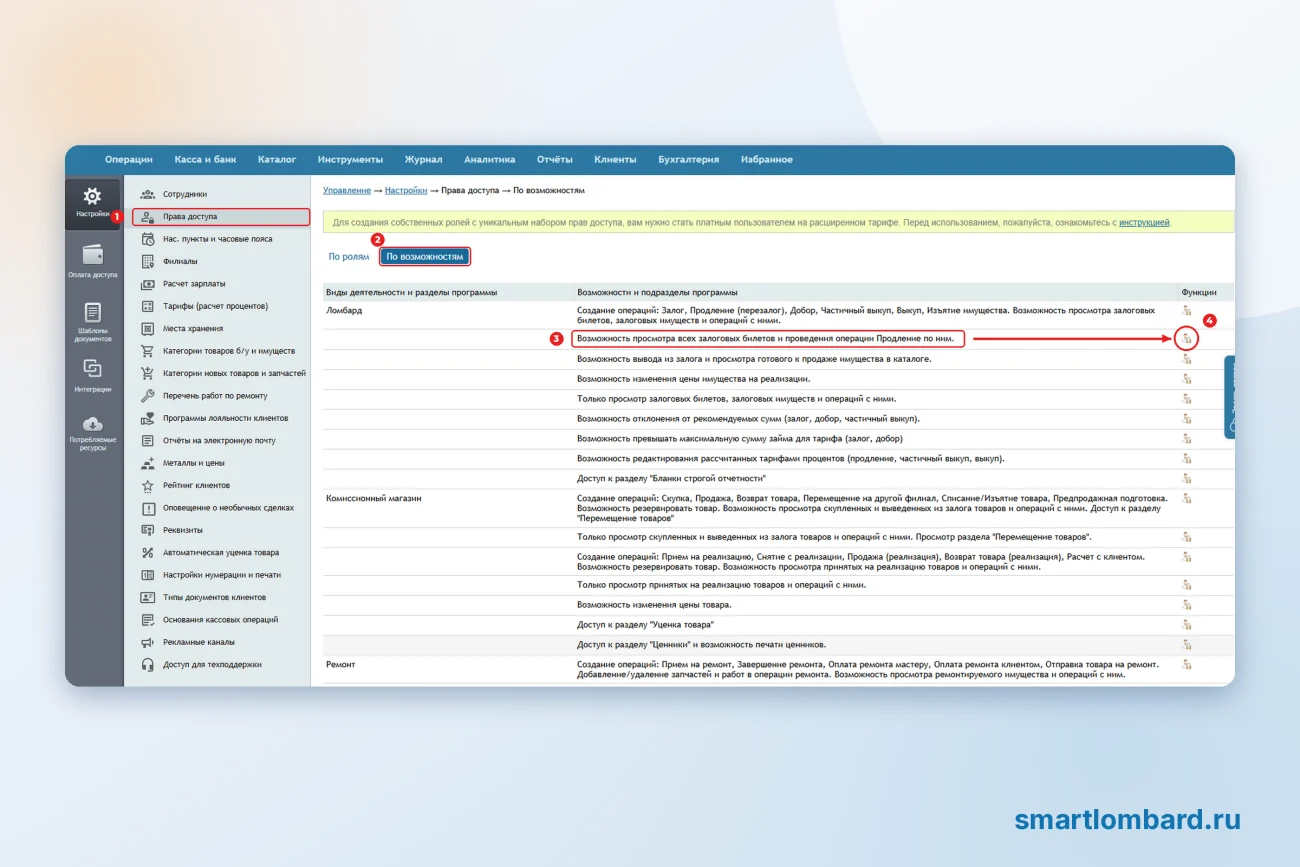Click the Ремонт category cell
Viewport: 1300px width, 867px height.
point(341,664)
